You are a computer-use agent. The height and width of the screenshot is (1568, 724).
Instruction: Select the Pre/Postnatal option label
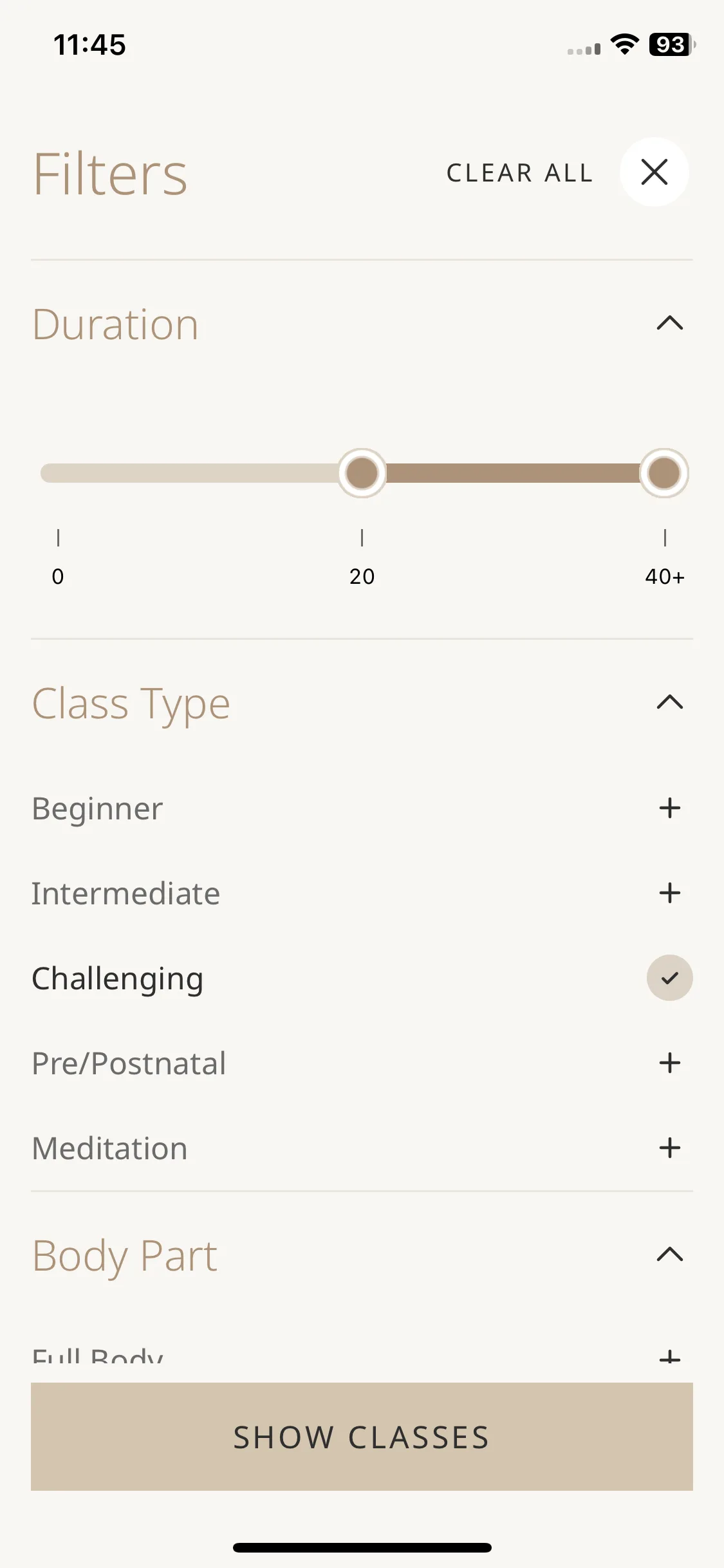pyautogui.click(x=129, y=1063)
